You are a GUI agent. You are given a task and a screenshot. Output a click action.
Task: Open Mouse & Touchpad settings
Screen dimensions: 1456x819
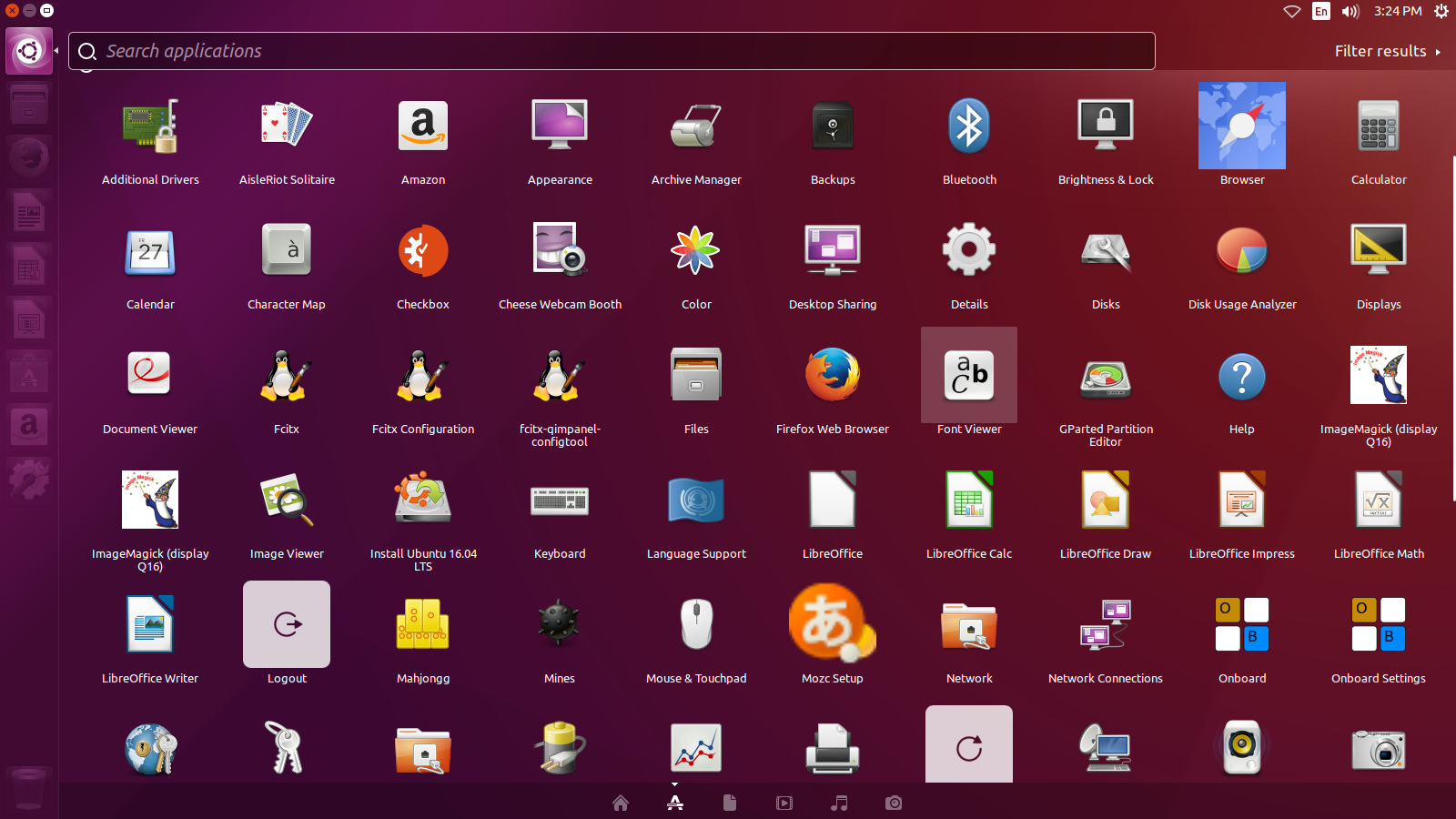click(x=696, y=624)
